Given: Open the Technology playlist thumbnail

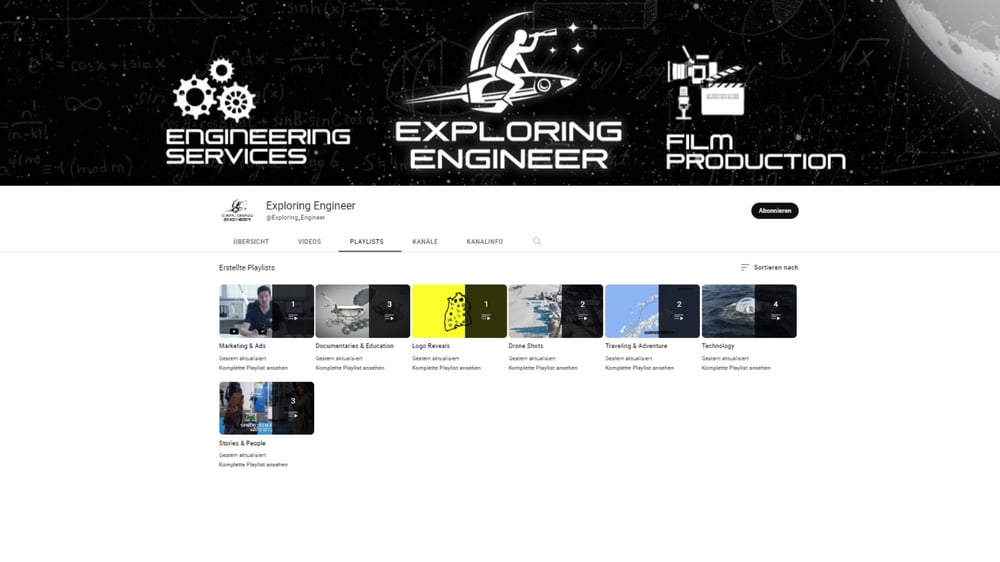Looking at the screenshot, I should [749, 311].
